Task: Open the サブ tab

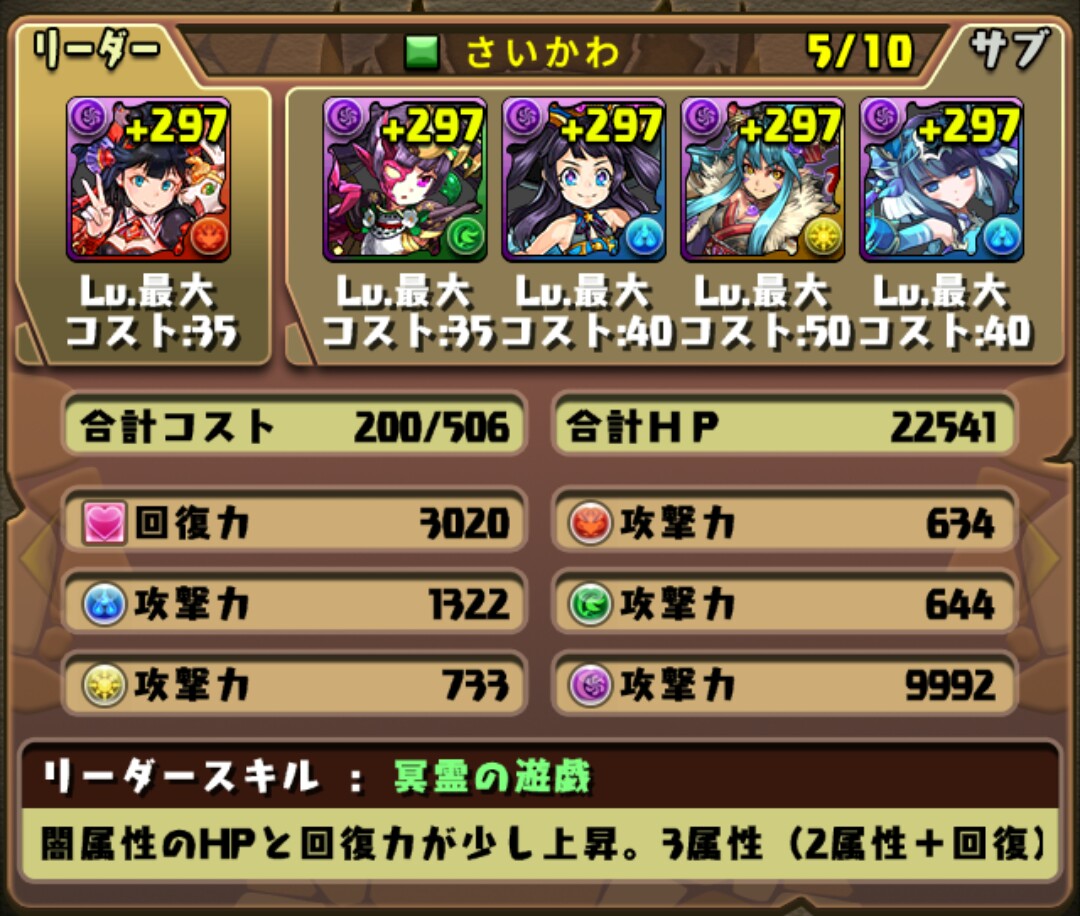Action: pos(1010,50)
